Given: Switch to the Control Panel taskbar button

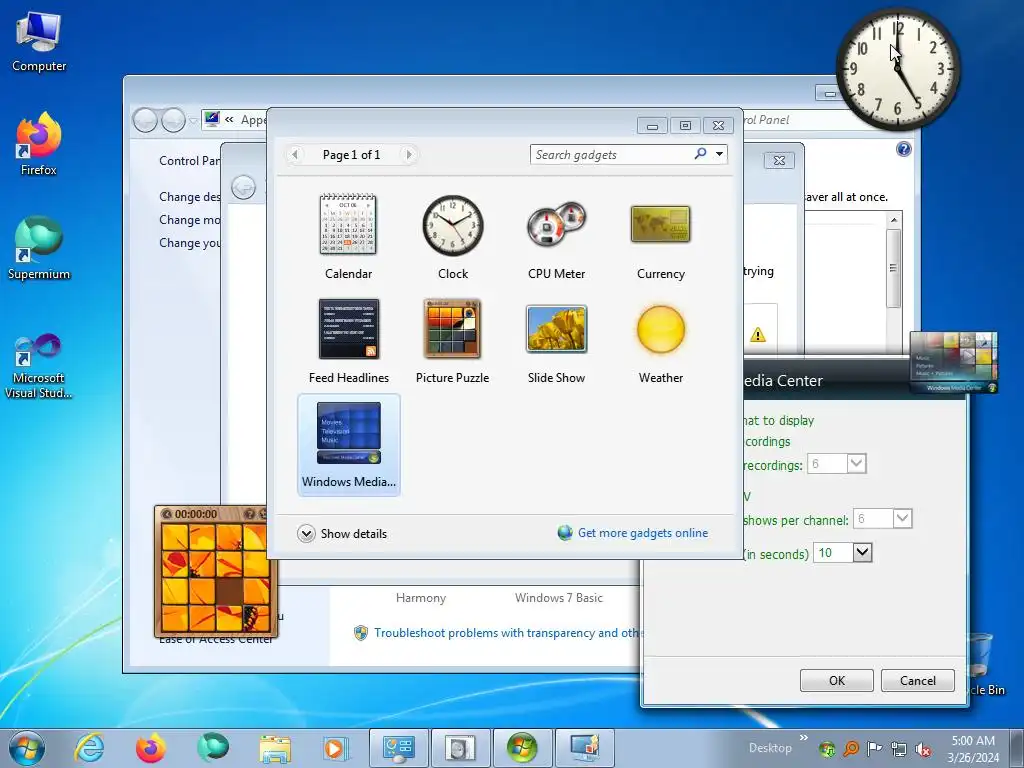Looking at the screenshot, I should coord(399,748).
